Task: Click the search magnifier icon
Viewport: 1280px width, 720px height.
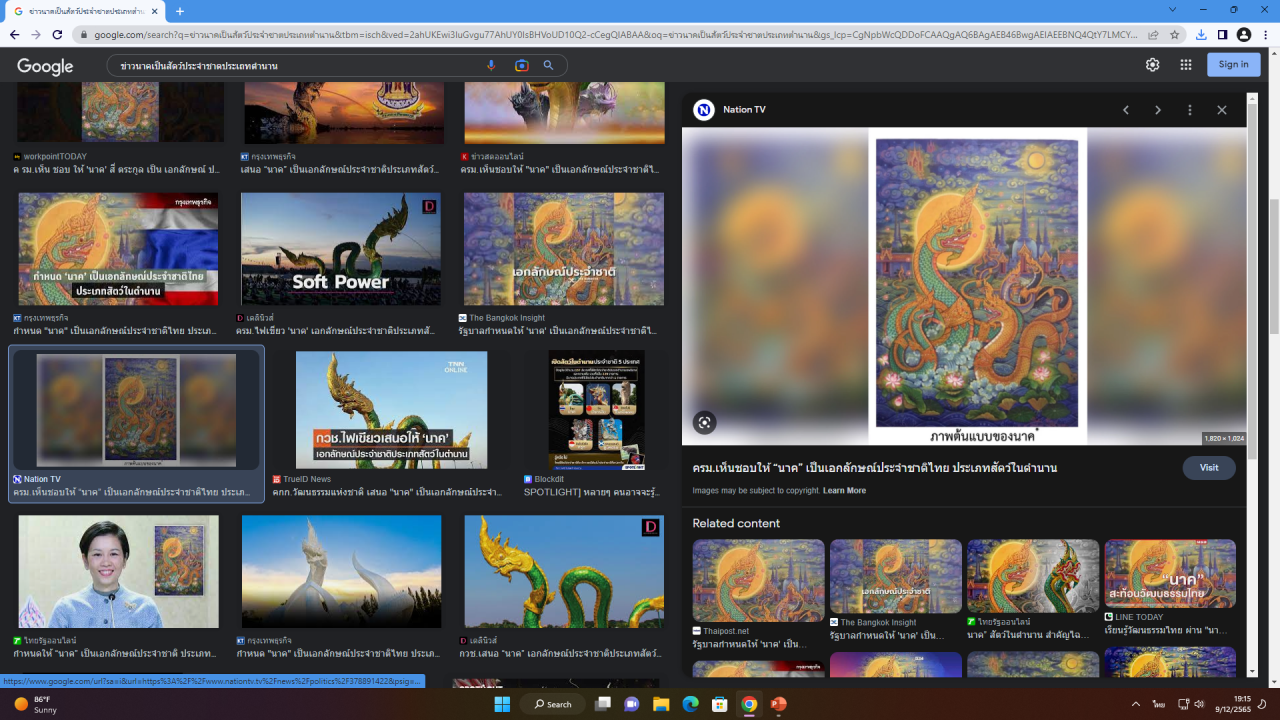Action: pyautogui.click(x=548, y=65)
